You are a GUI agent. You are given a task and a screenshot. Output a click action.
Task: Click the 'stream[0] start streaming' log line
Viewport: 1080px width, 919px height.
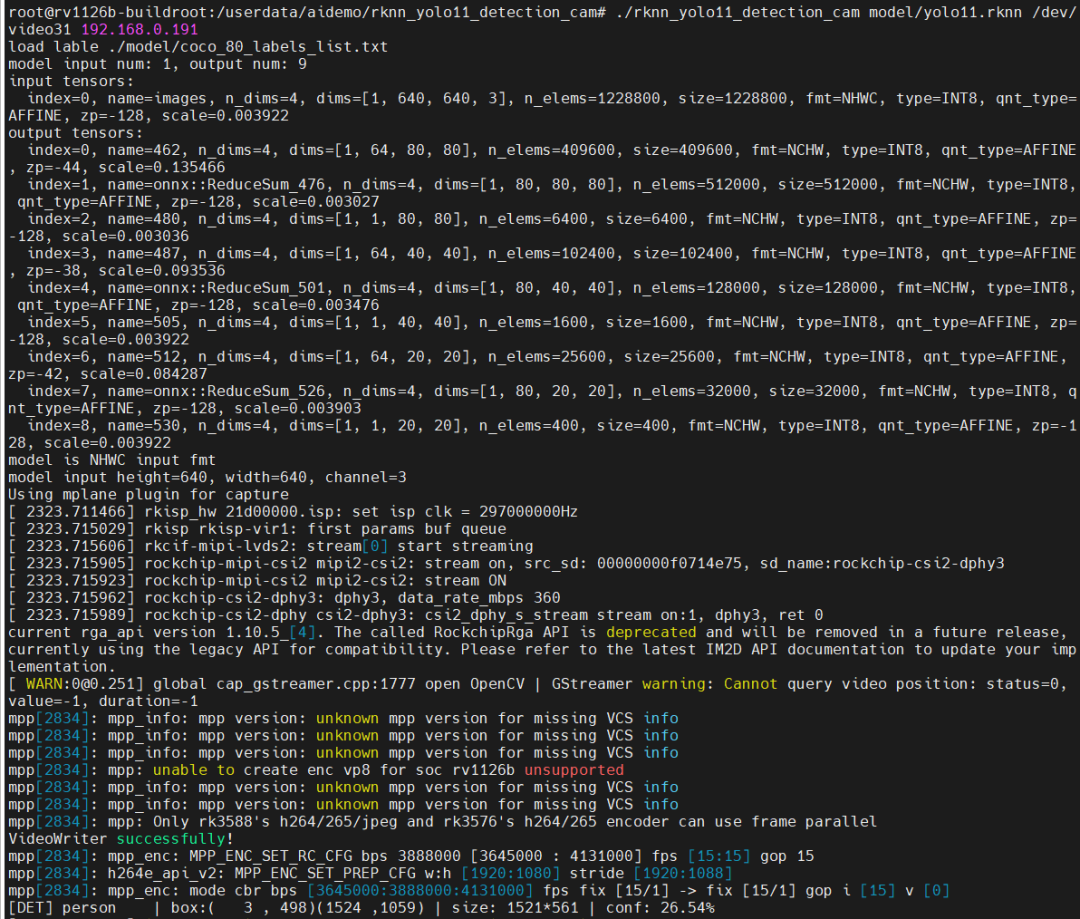[x=271, y=546]
